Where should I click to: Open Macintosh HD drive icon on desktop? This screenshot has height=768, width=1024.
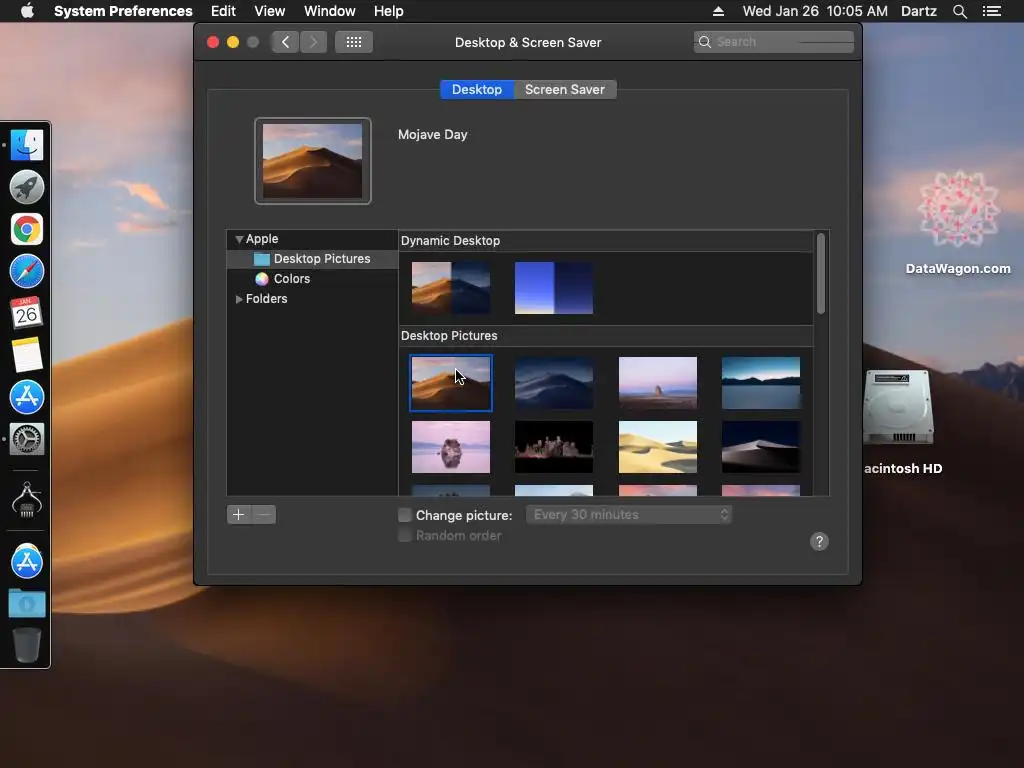click(899, 408)
